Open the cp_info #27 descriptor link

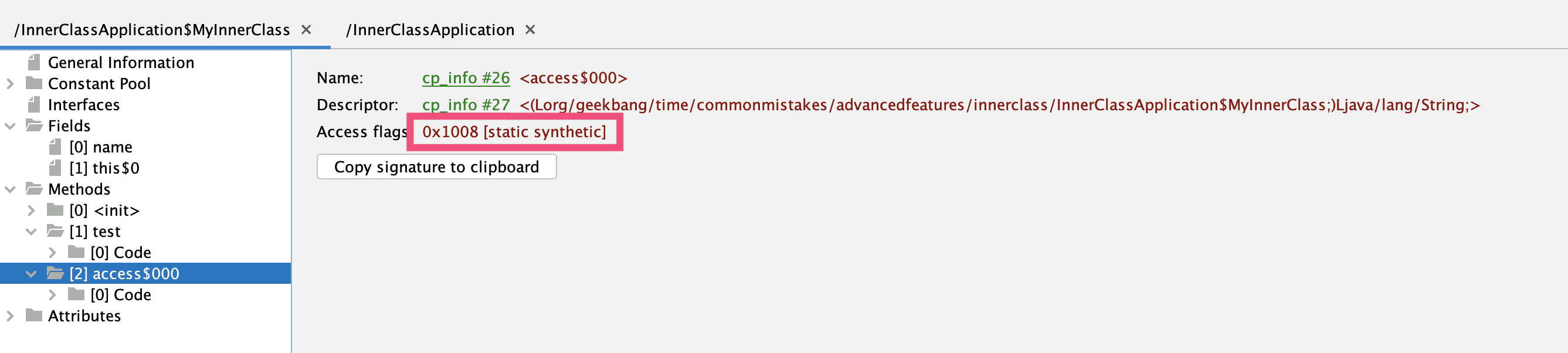[466, 105]
